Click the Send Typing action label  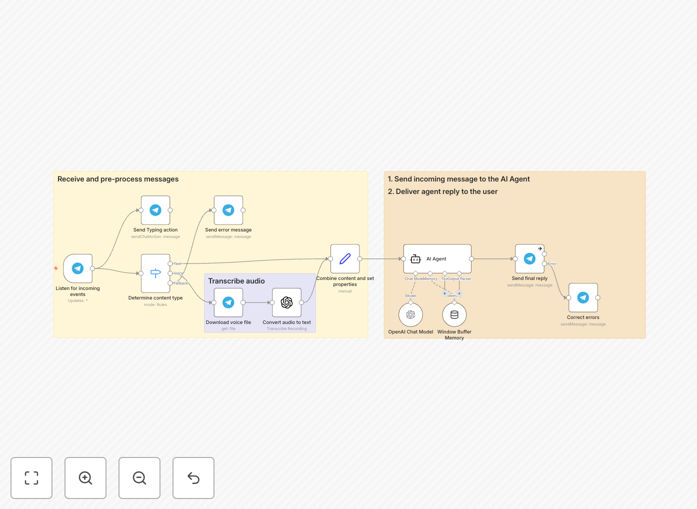coord(155,230)
